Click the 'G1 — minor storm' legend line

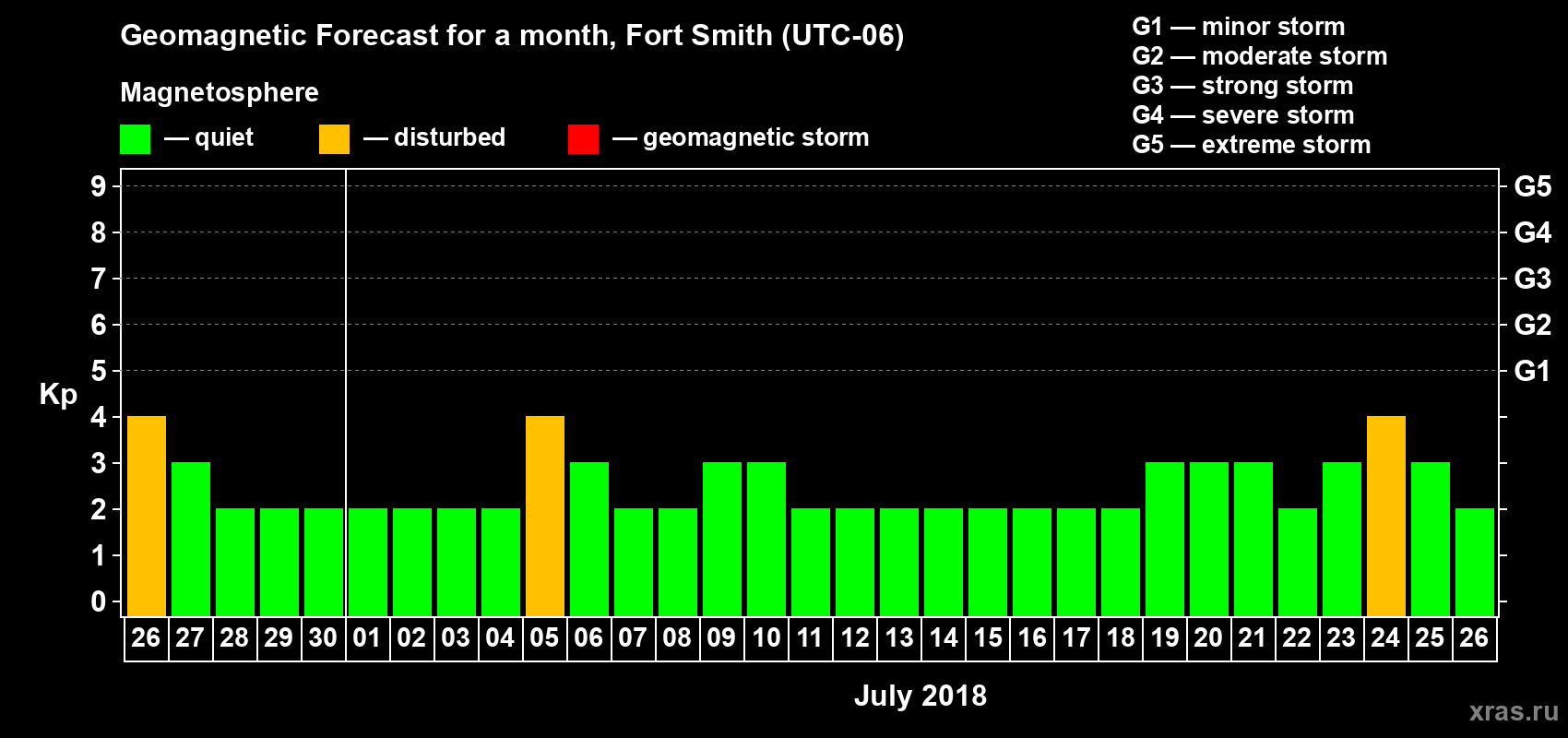pyautogui.click(x=1239, y=27)
